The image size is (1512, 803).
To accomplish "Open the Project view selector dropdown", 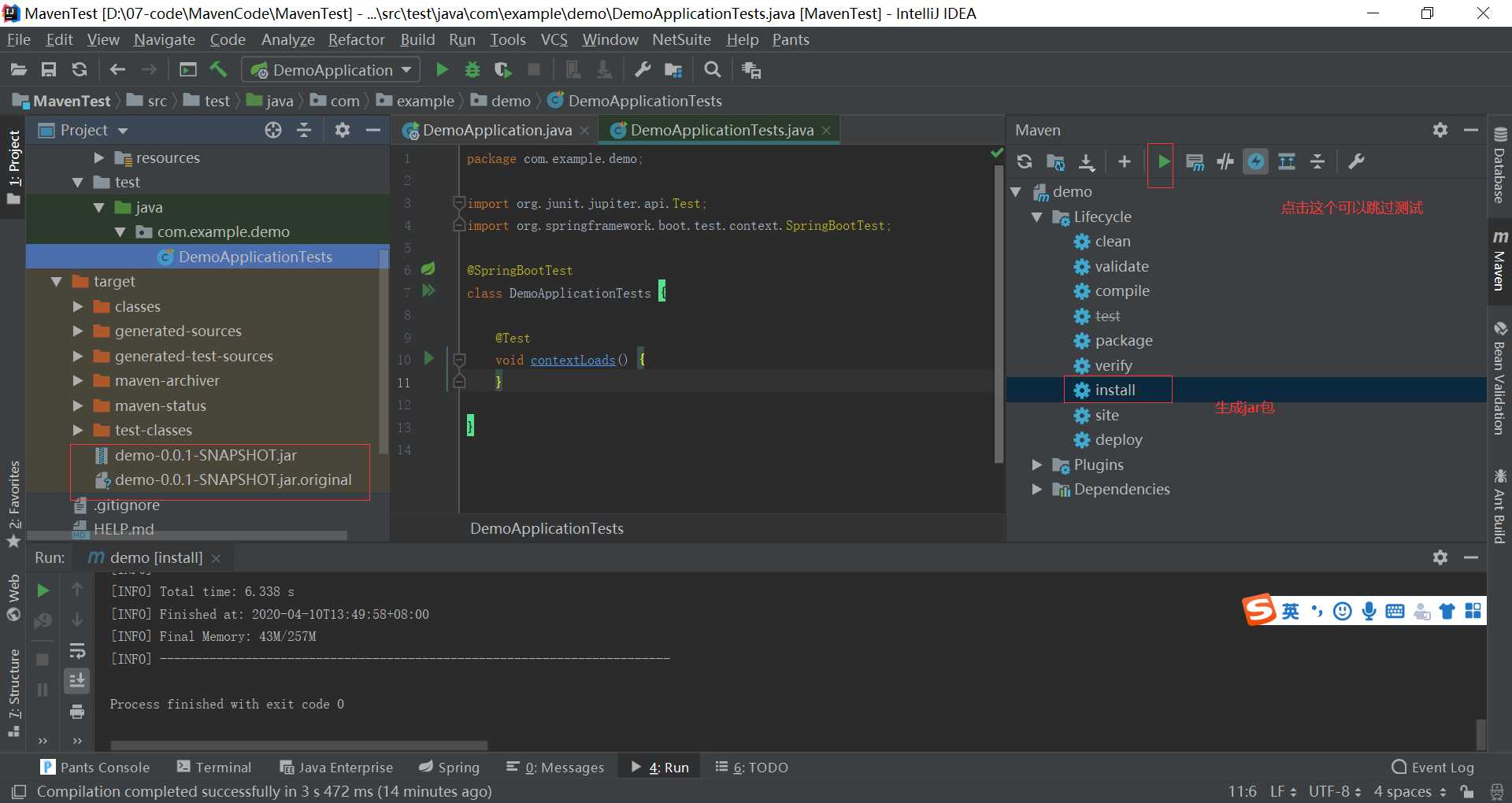I will [x=83, y=130].
